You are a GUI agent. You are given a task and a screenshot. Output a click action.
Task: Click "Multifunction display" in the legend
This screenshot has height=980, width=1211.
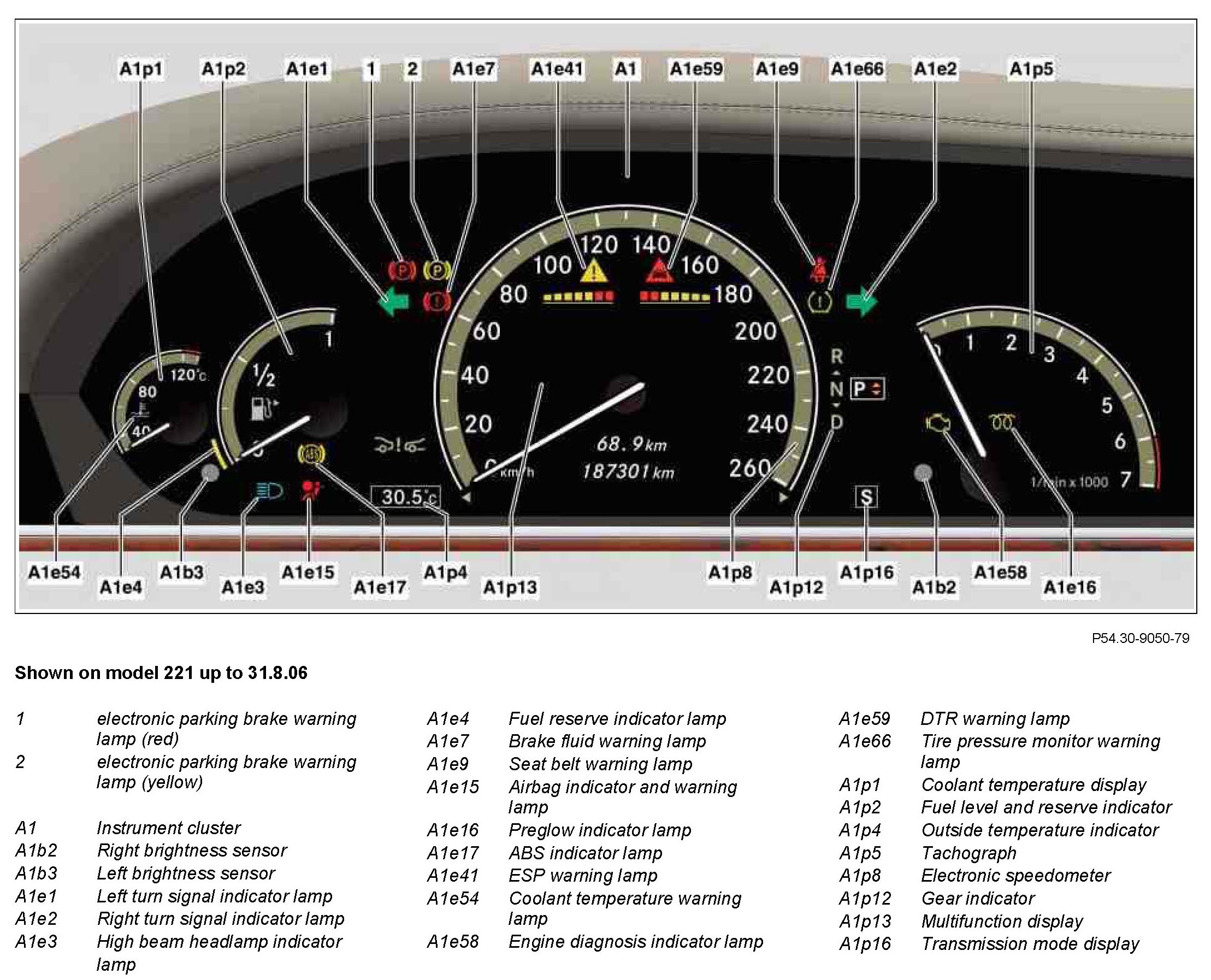pos(1002,922)
